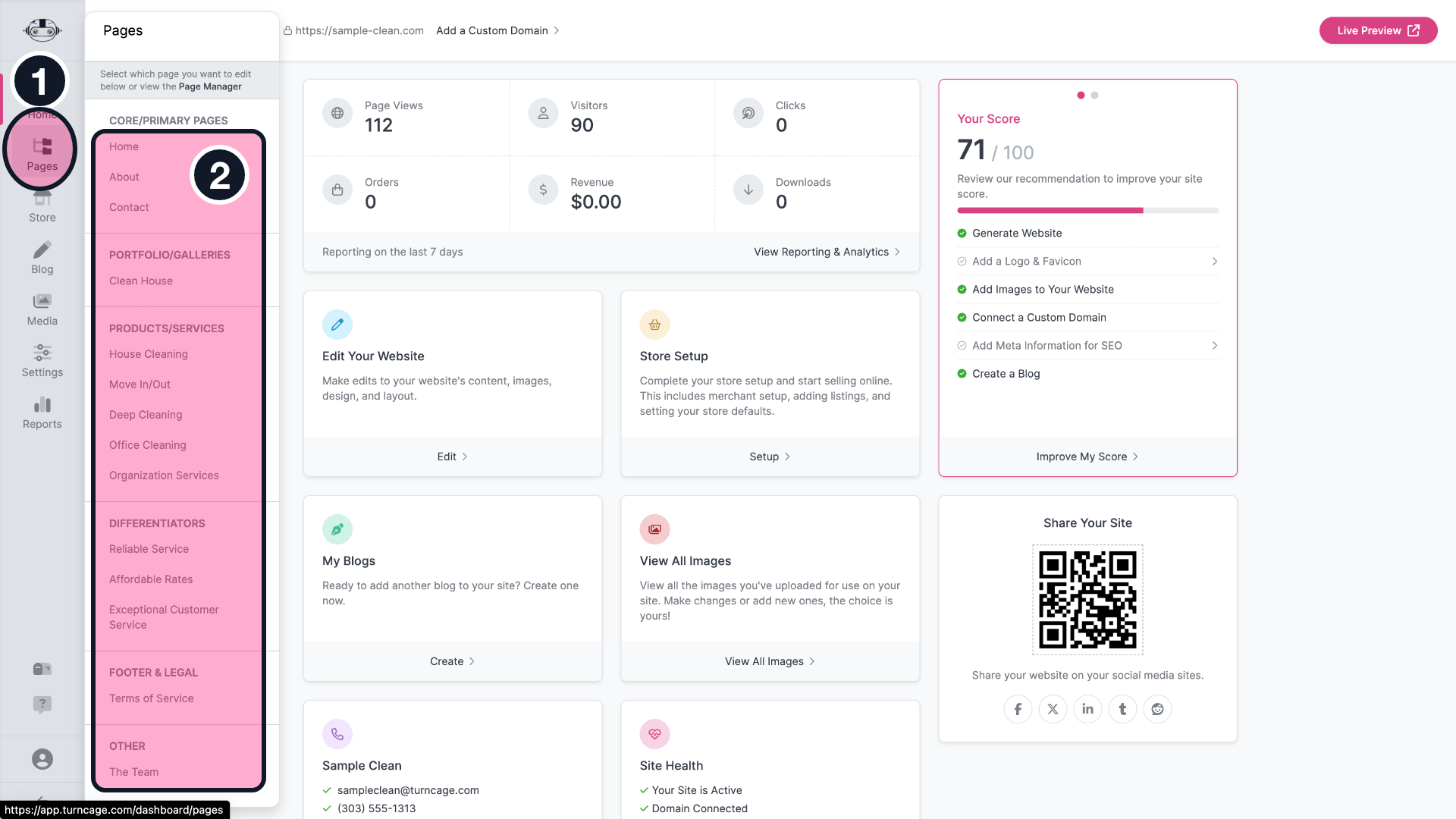Screen dimensions: 1456x819
Task: Click the Live Preview button
Action: 1377,30
